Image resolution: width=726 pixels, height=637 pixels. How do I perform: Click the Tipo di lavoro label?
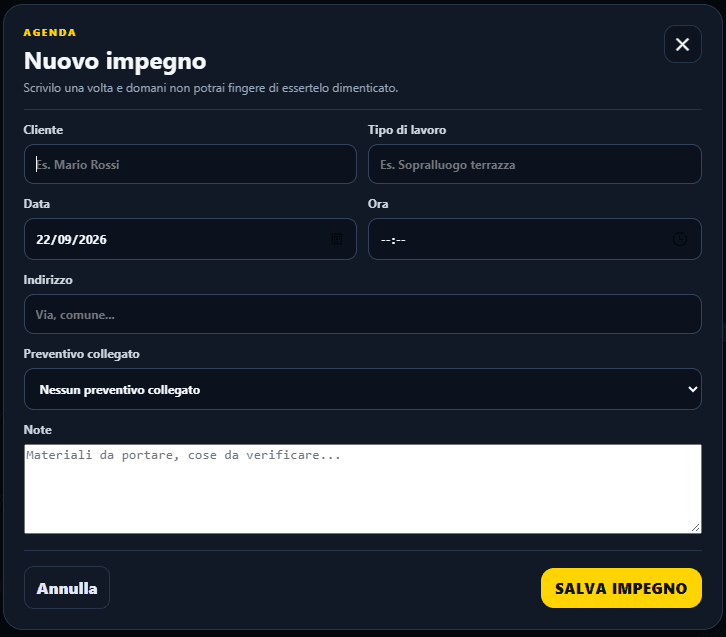(407, 130)
